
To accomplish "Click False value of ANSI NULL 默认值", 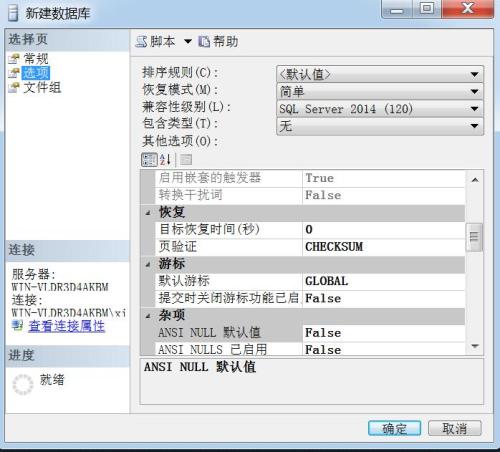I will (x=383, y=333).
